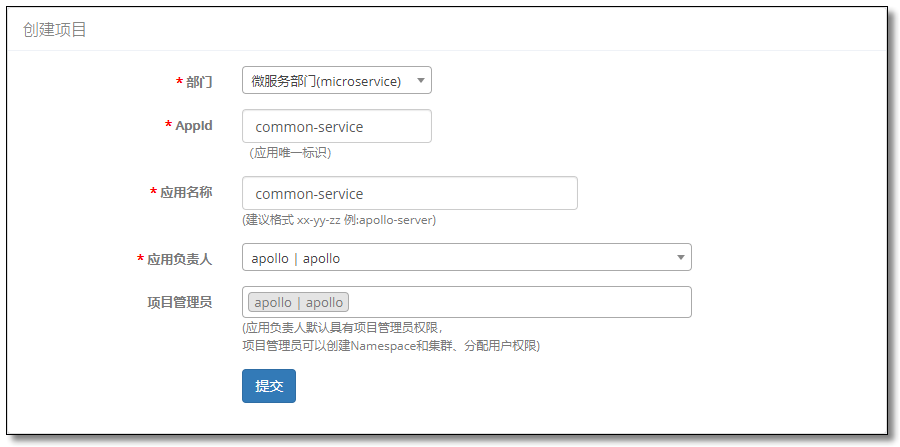The height and width of the screenshot is (447, 900).
Task: Focus the AppId input field
Action: tap(336, 126)
